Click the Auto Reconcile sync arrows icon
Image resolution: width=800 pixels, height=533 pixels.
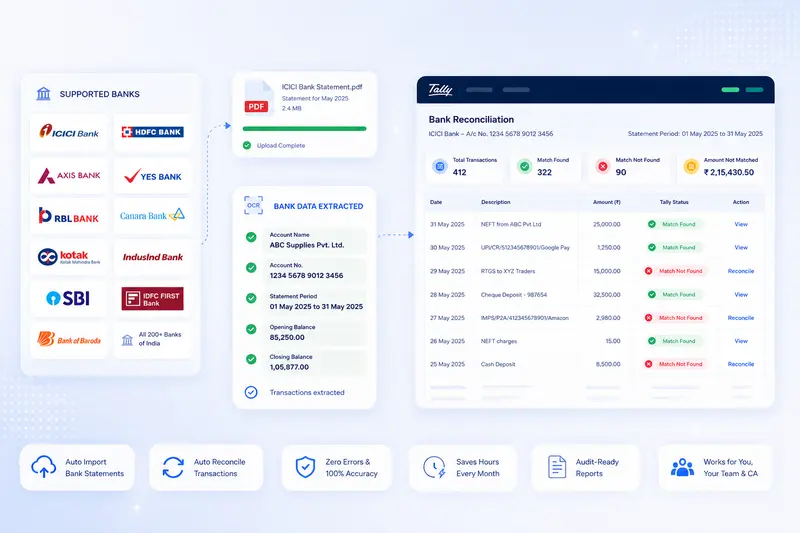click(173, 467)
